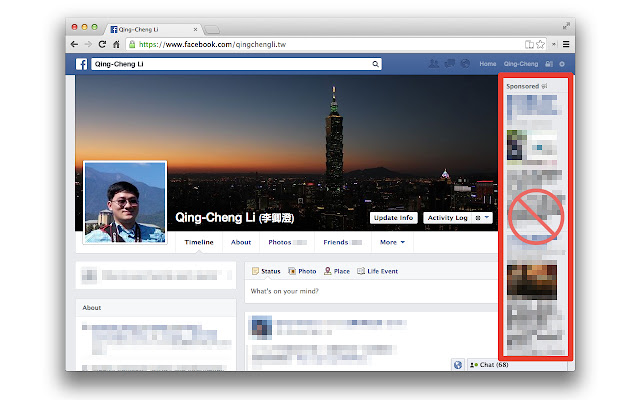
Task: Go to Home in Facebook bar
Action: pos(488,64)
